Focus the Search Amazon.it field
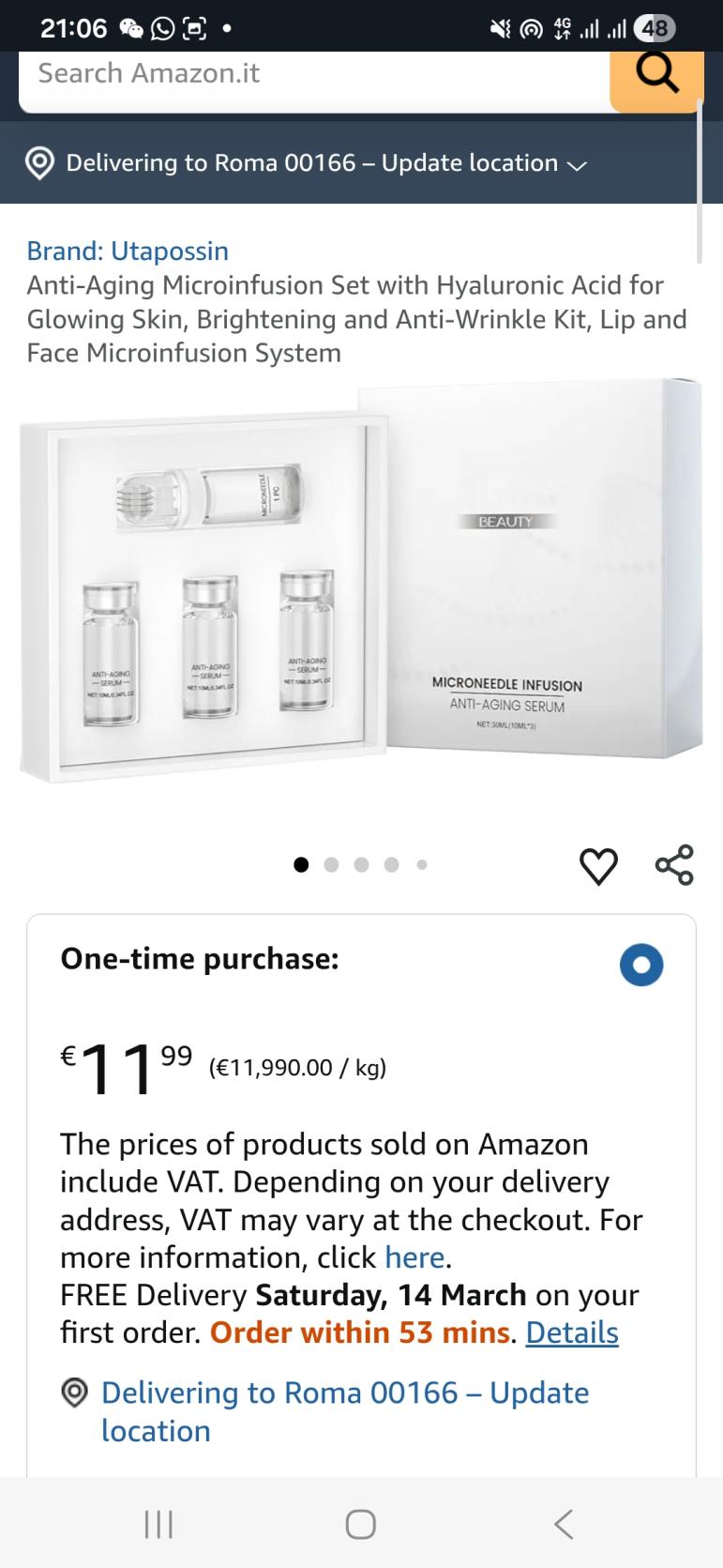The height and width of the screenshot is (1568, 723). click(x=309, y=74)
